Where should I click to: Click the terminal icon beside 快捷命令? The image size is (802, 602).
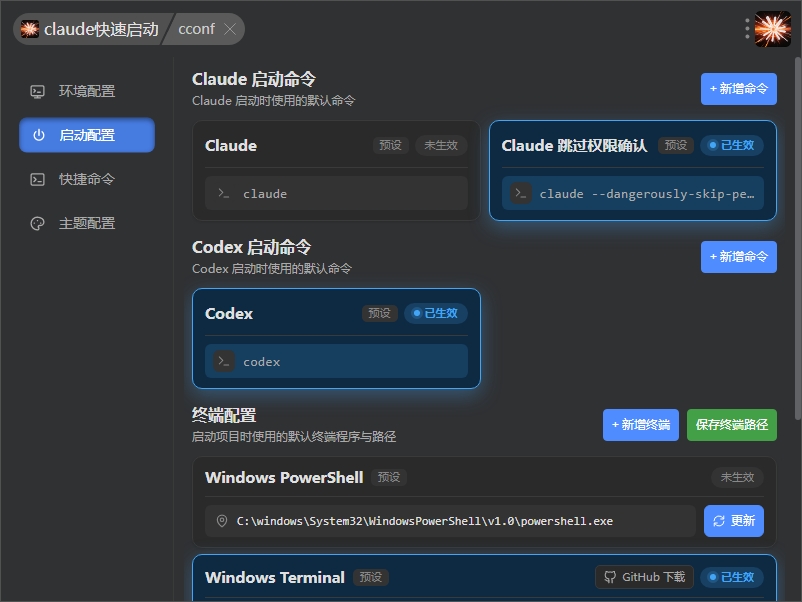(37, 180)
